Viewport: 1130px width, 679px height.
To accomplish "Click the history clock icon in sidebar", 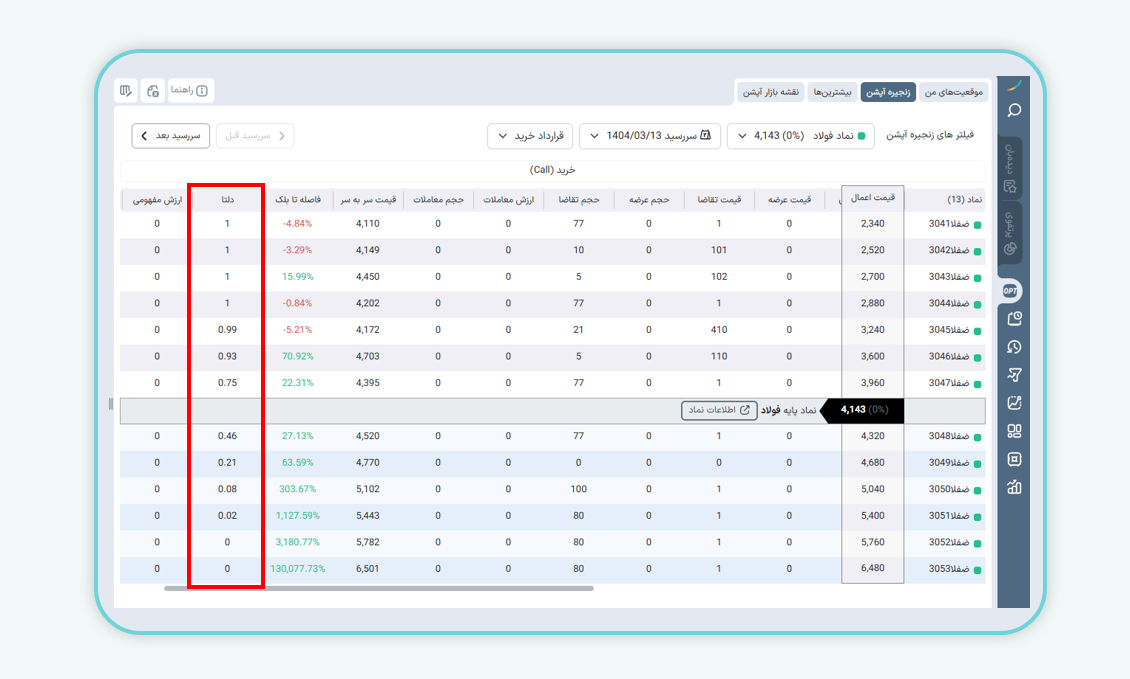I will 1014,347.
